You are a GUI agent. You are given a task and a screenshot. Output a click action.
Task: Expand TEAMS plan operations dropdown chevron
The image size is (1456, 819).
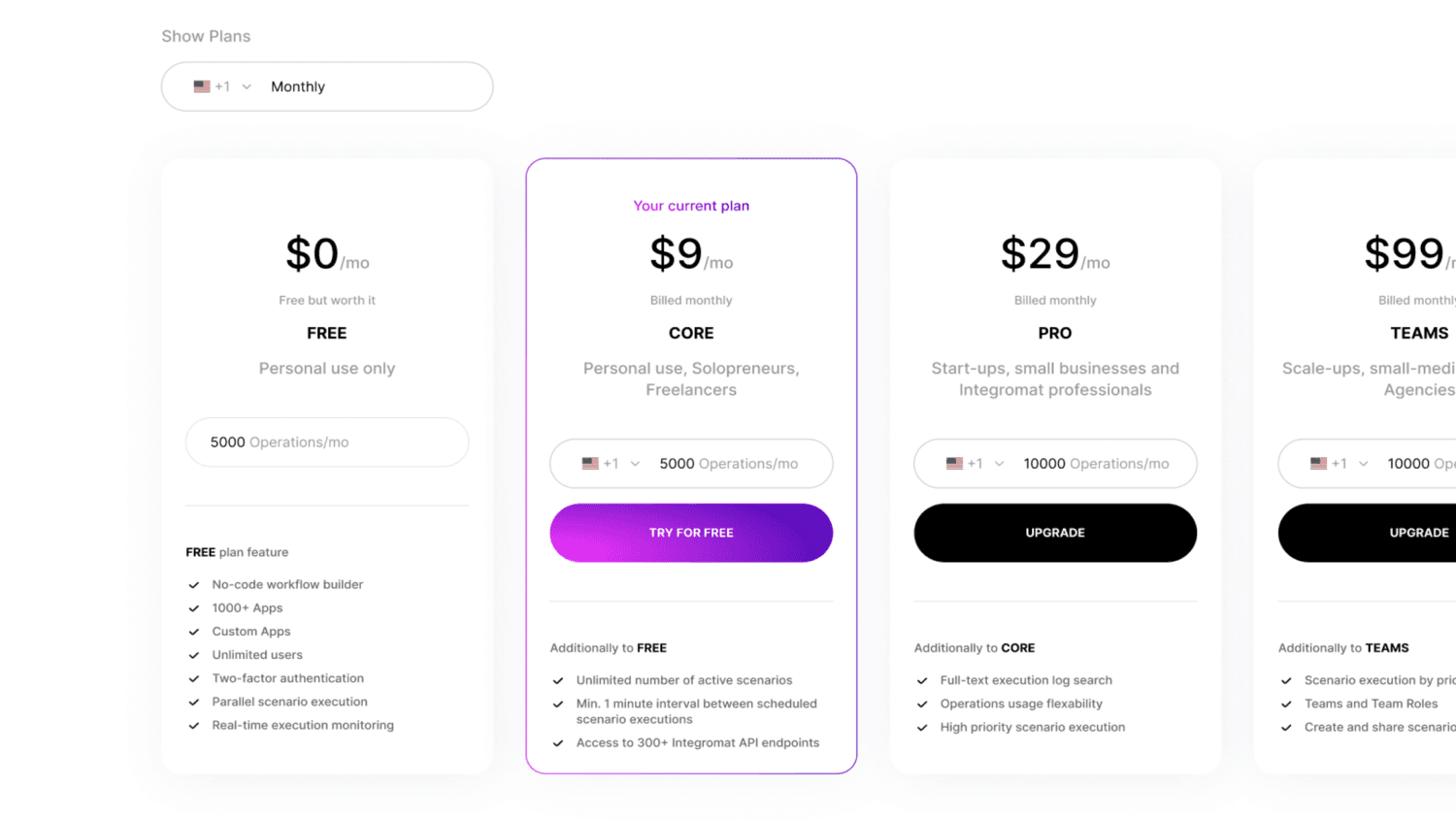tap(1363, 464)
